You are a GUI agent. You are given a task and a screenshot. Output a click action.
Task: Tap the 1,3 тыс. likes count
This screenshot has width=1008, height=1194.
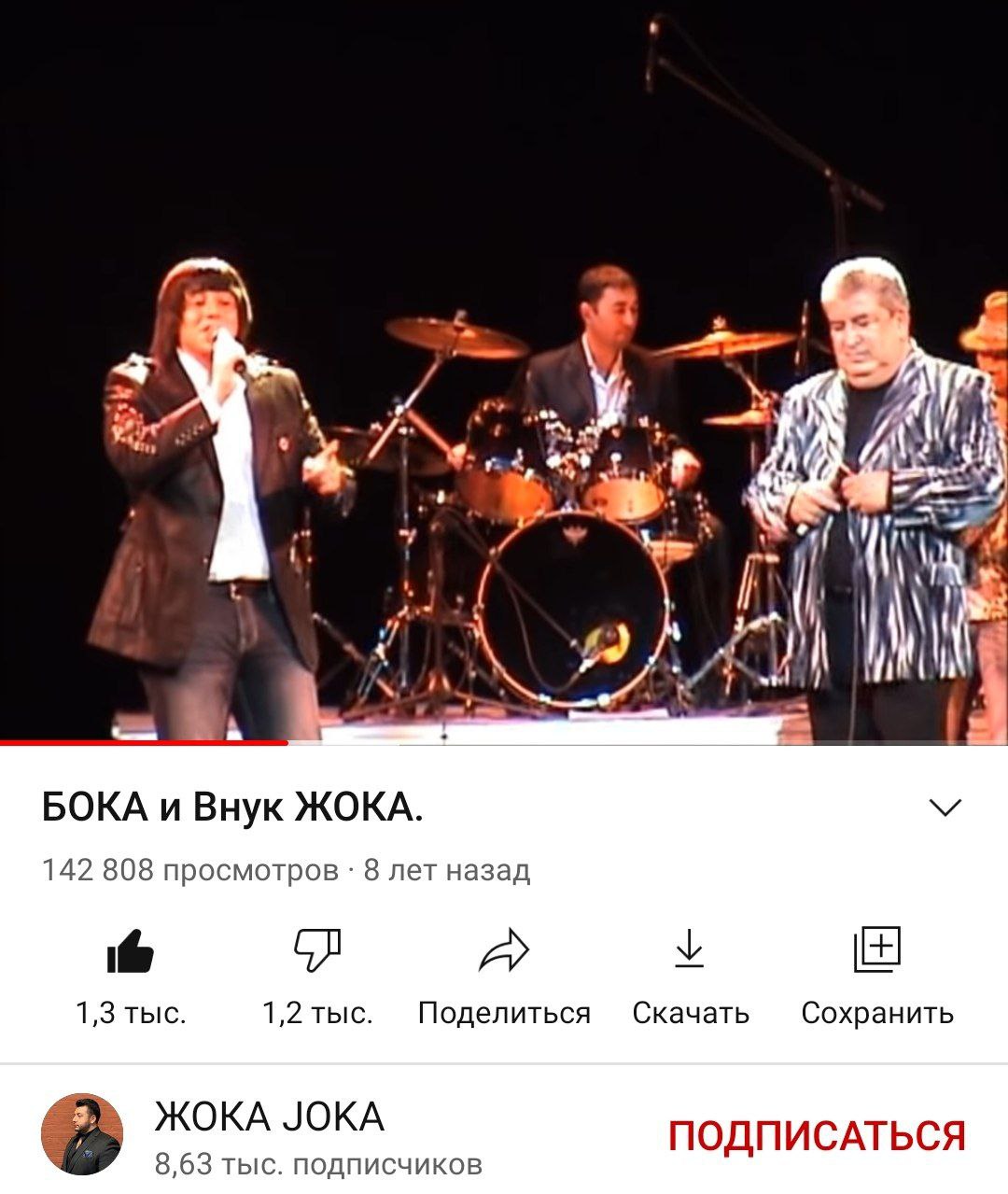click(x=131, y=1013)
